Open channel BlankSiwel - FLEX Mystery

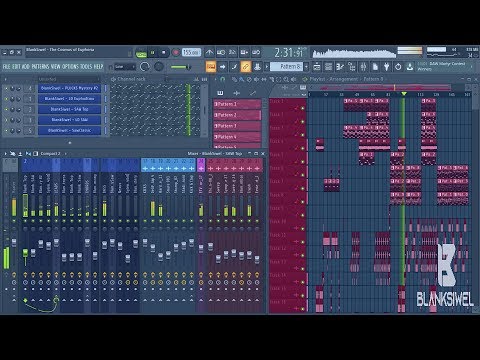coord(69,88)
